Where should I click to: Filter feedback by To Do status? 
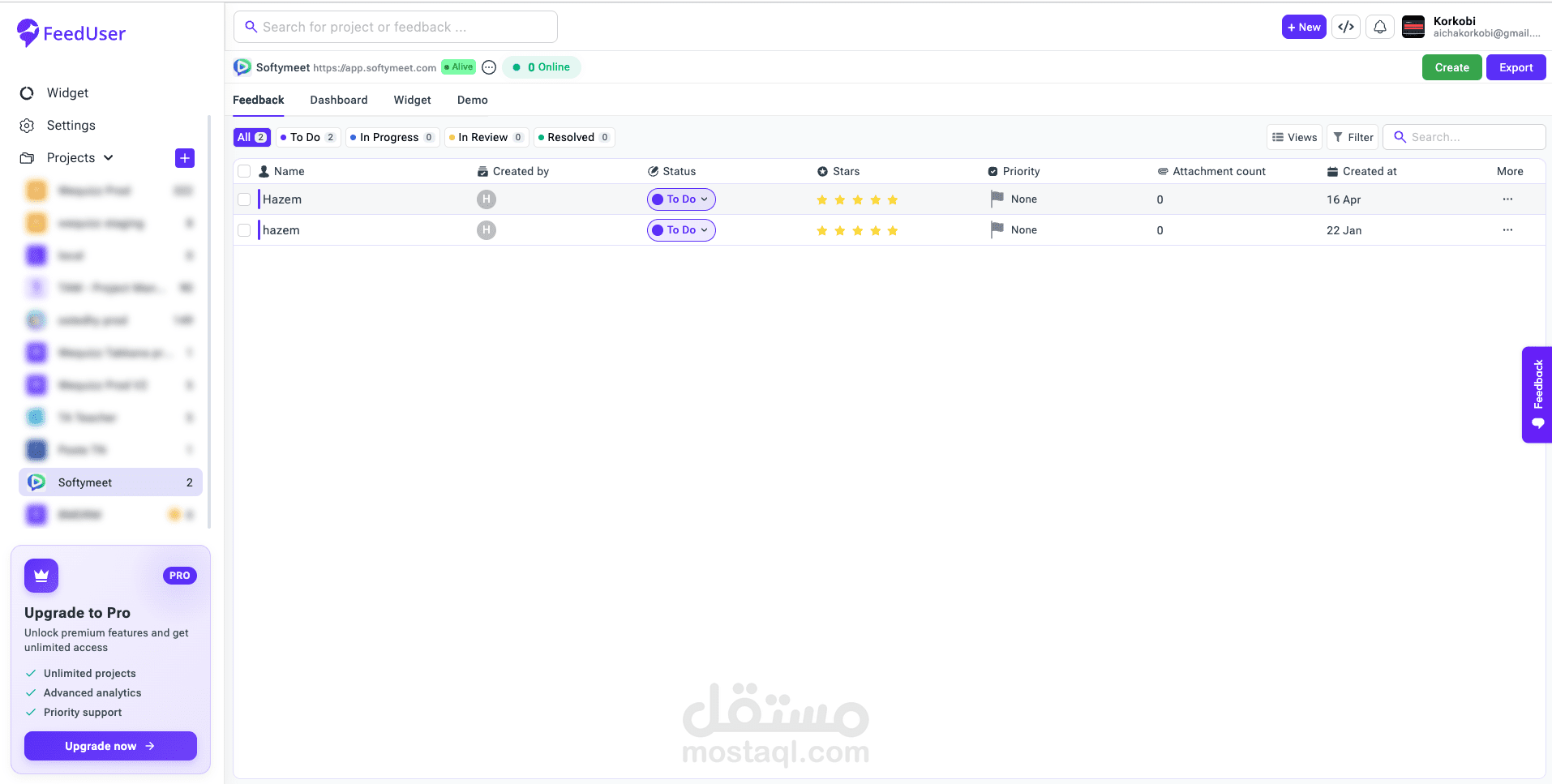(x=307, y=137)
